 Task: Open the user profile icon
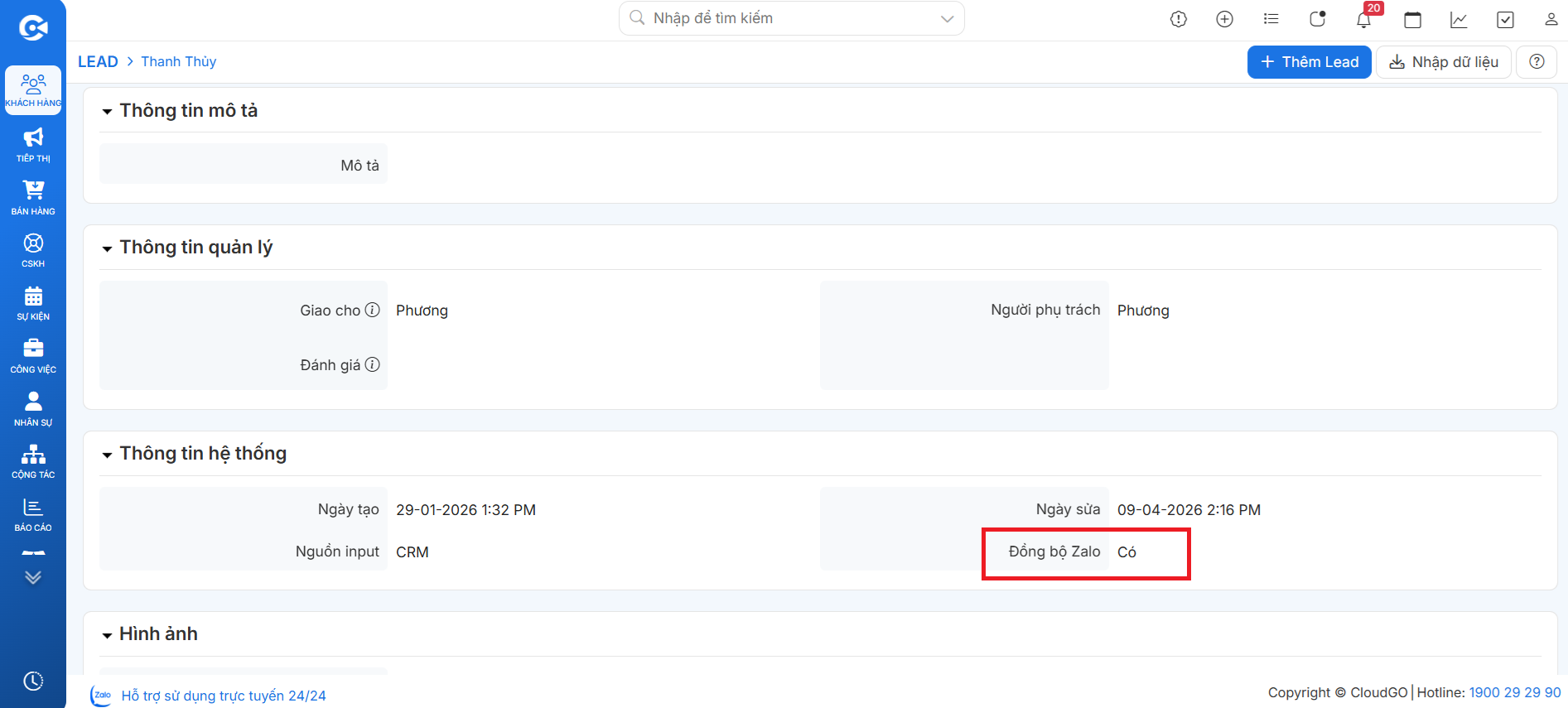(x=1551, y=19)
